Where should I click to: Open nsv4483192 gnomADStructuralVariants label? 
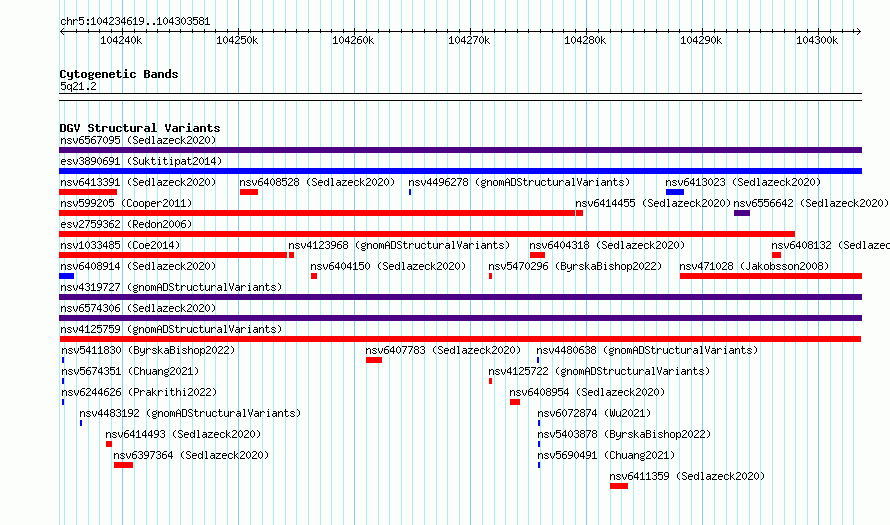pyautogui.click(x=190, y=413)
